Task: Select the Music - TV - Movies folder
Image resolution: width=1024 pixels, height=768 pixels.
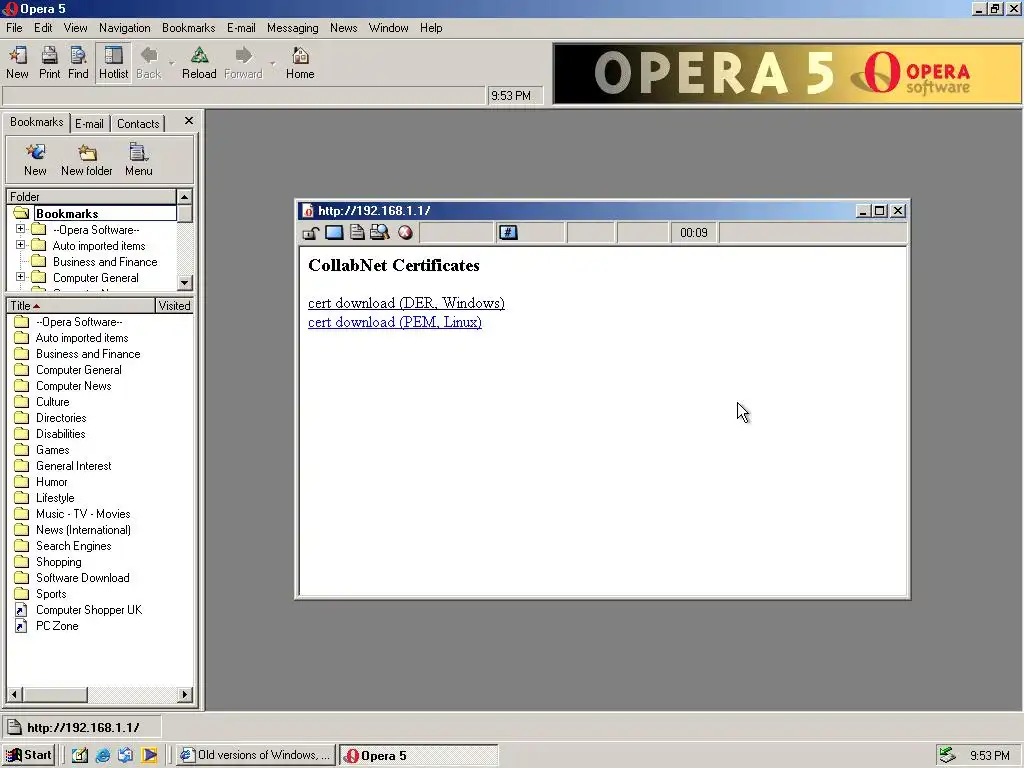Action: point(83,514)
